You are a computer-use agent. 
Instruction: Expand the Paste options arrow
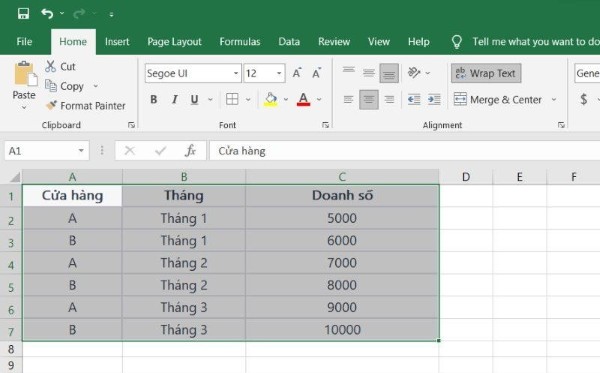(x=24, y=108)
